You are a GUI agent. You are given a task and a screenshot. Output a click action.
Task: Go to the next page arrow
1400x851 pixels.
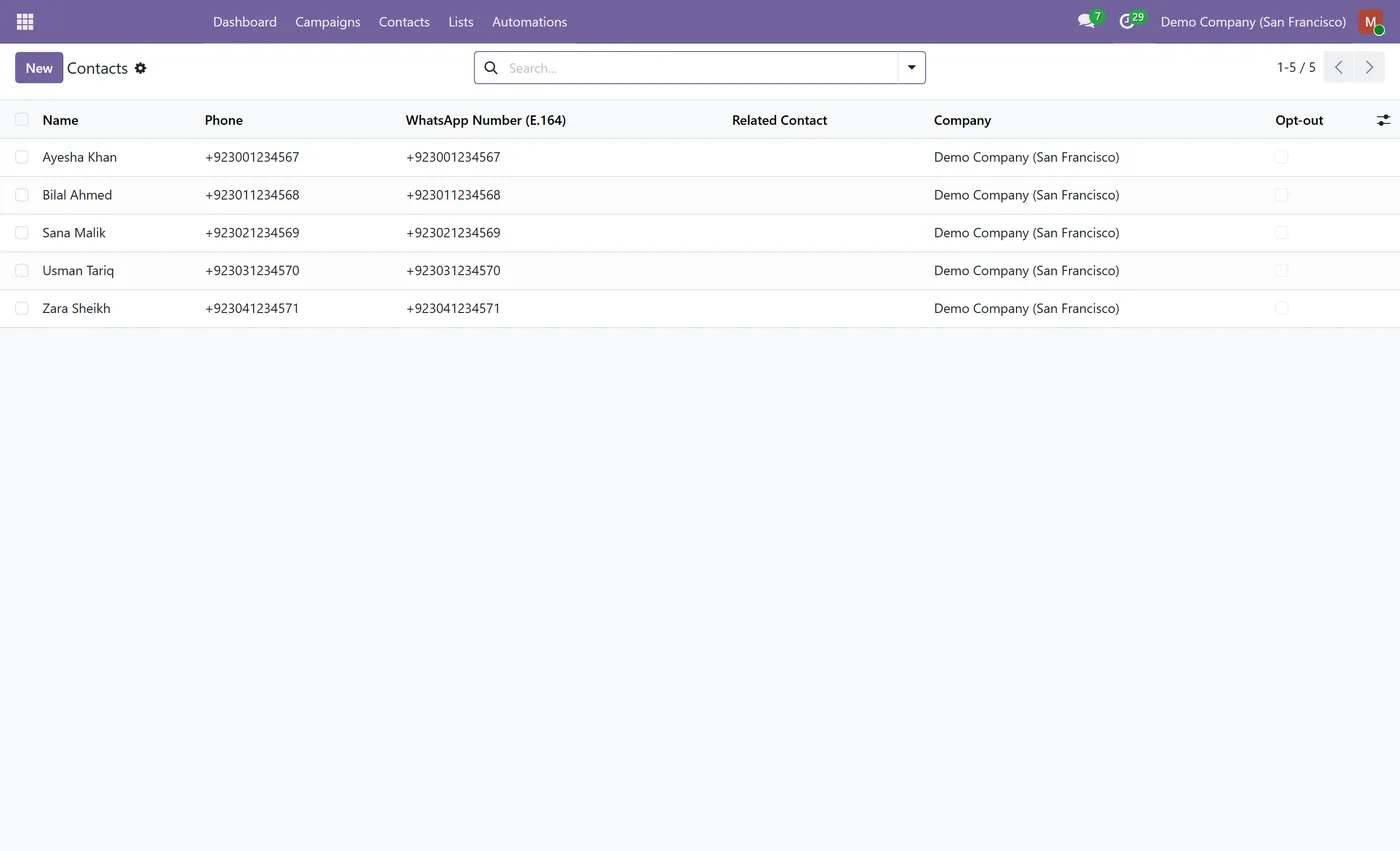click(x=1369, y=68)
